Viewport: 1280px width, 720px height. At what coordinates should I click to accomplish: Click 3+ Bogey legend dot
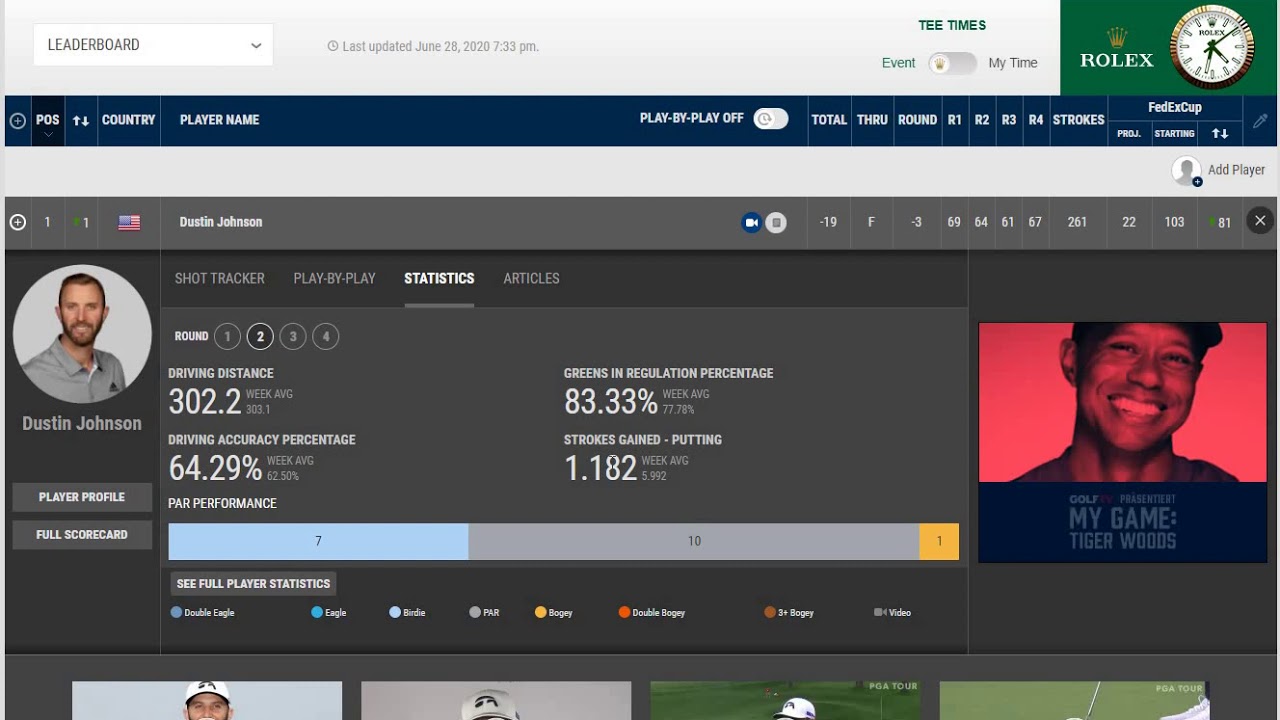[770, 612]
